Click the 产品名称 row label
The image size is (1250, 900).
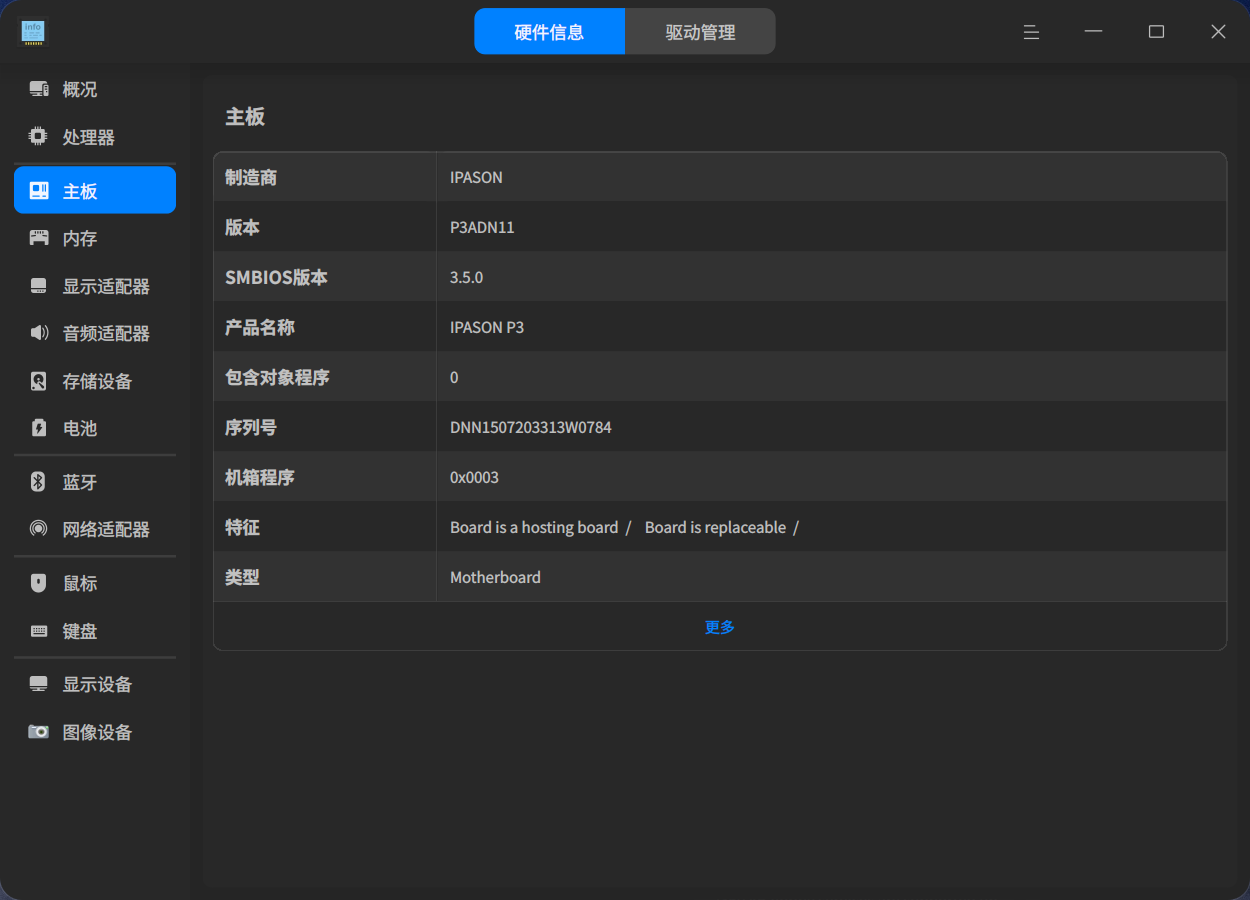click(260, 327)
